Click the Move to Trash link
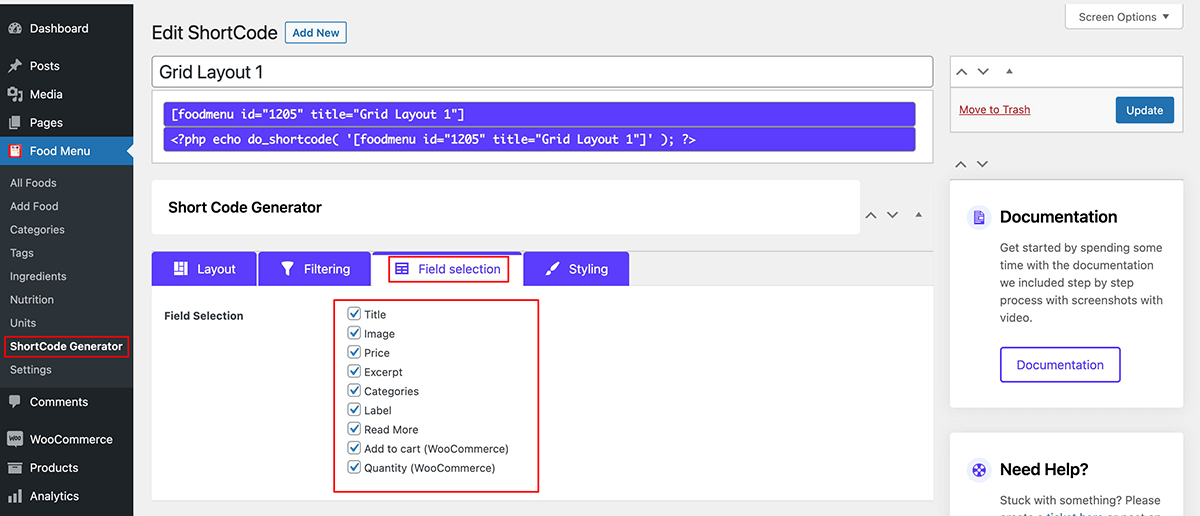 point(994,110)
